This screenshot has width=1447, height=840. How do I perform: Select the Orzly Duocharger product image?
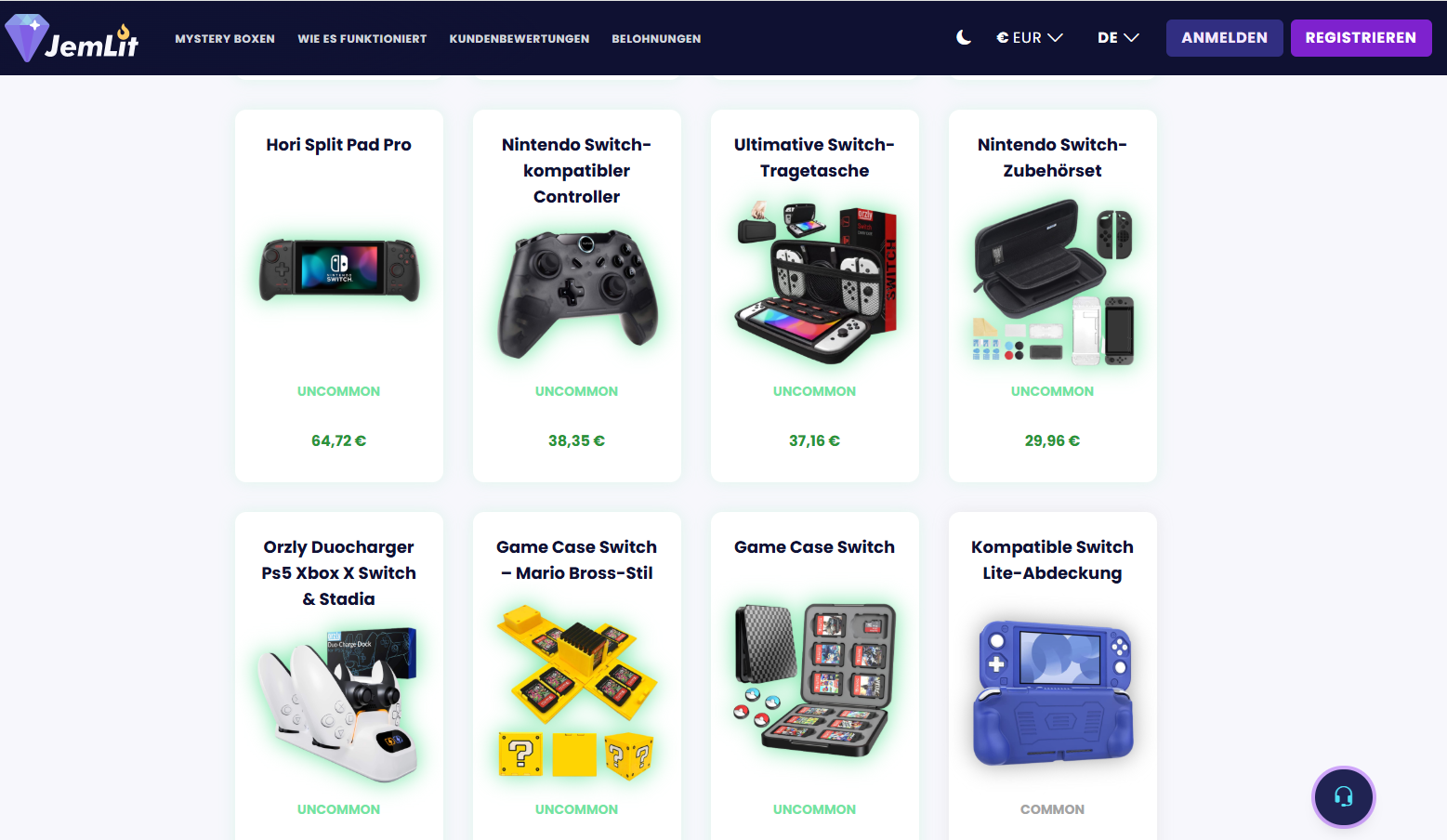point(338,703)
